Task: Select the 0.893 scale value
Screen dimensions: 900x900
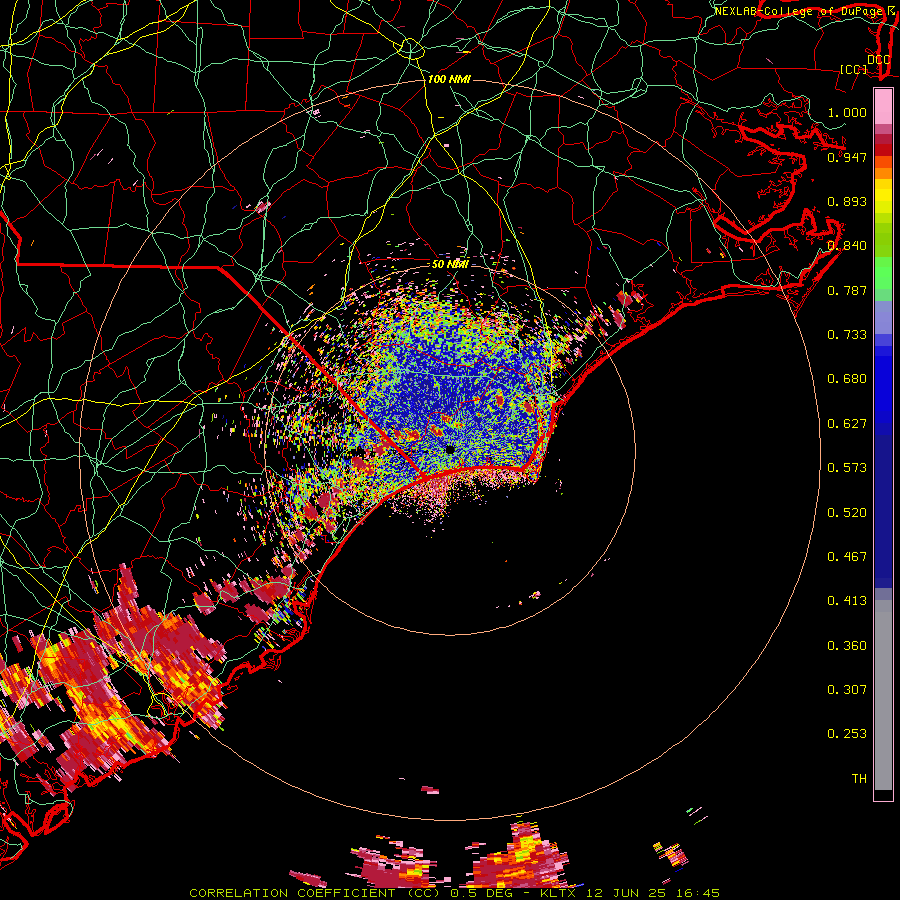Action: tap(847, 201)
